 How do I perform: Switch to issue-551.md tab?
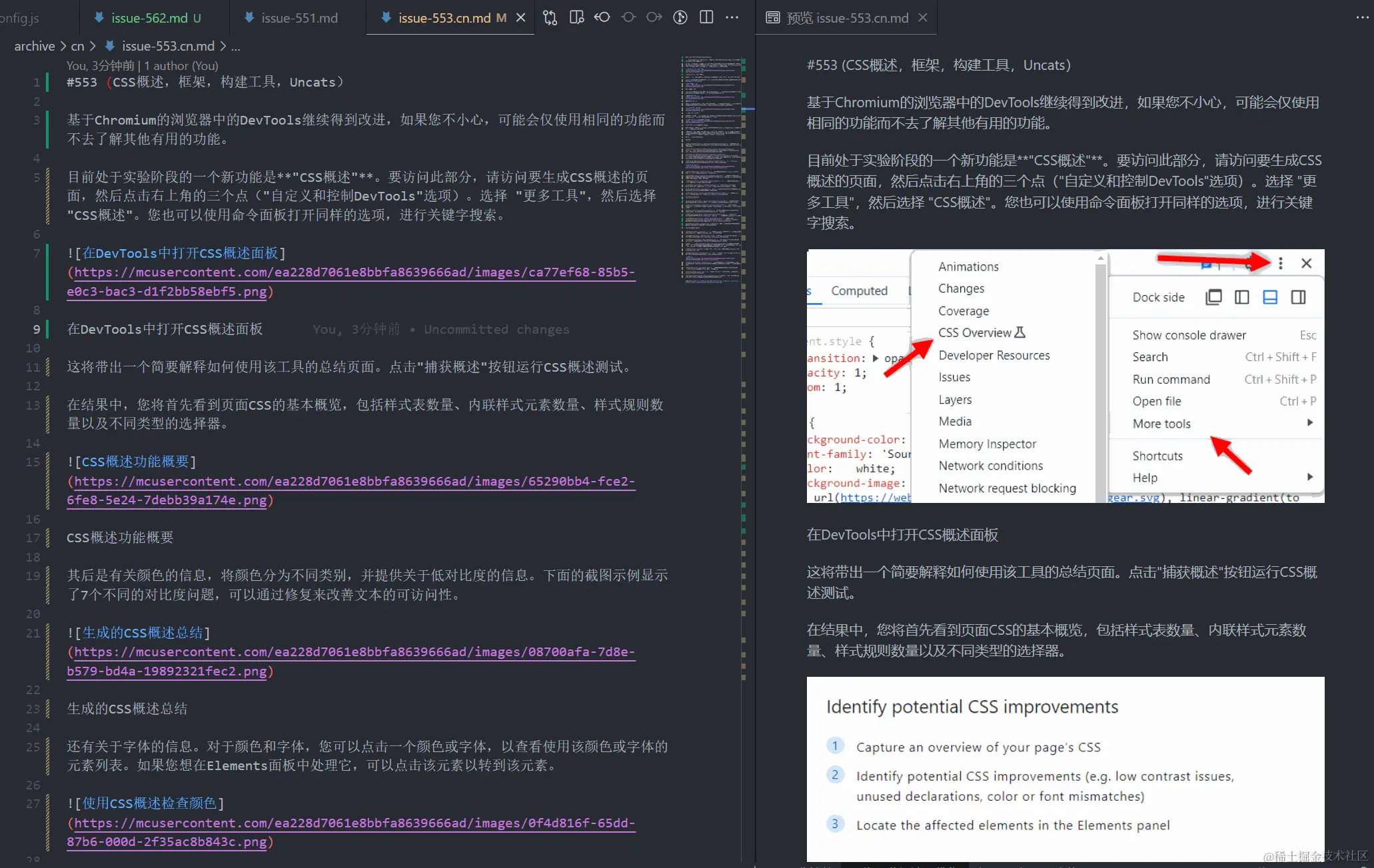[x=299, y=18]
